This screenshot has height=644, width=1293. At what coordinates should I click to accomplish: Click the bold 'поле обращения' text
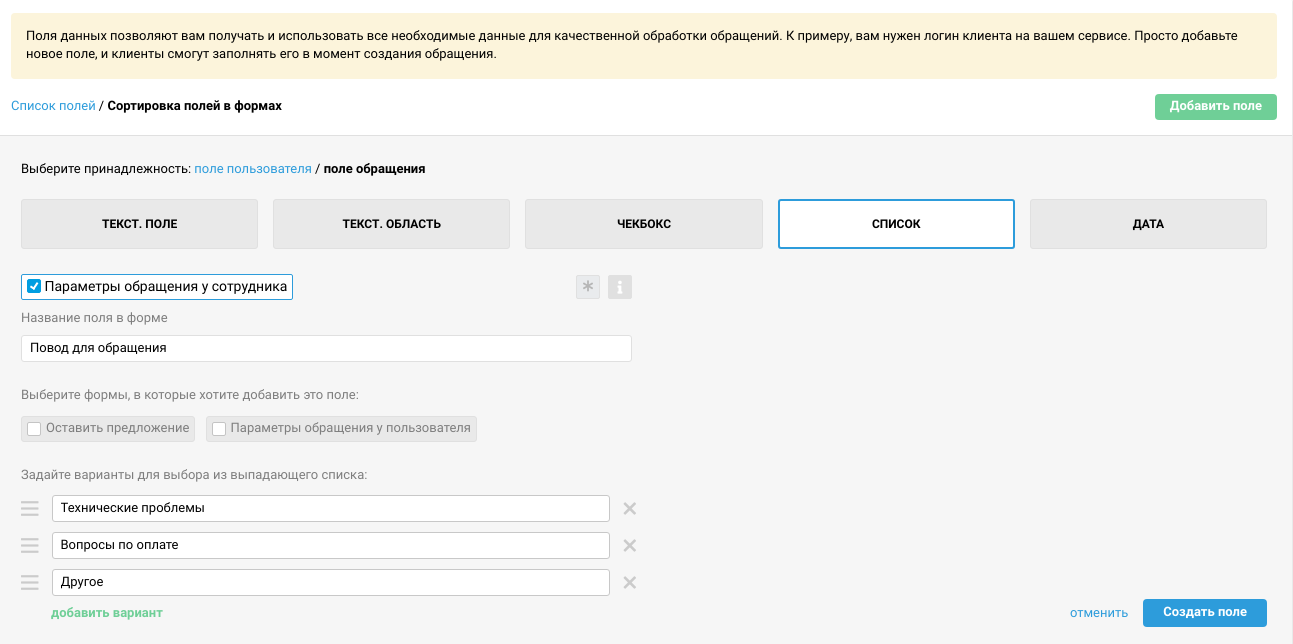pyautogui.click(x=374, y=168)
